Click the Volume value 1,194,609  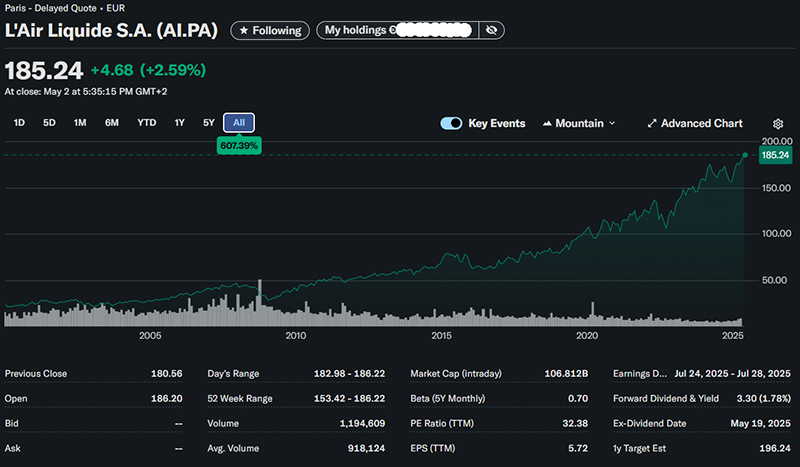(362, 424)
